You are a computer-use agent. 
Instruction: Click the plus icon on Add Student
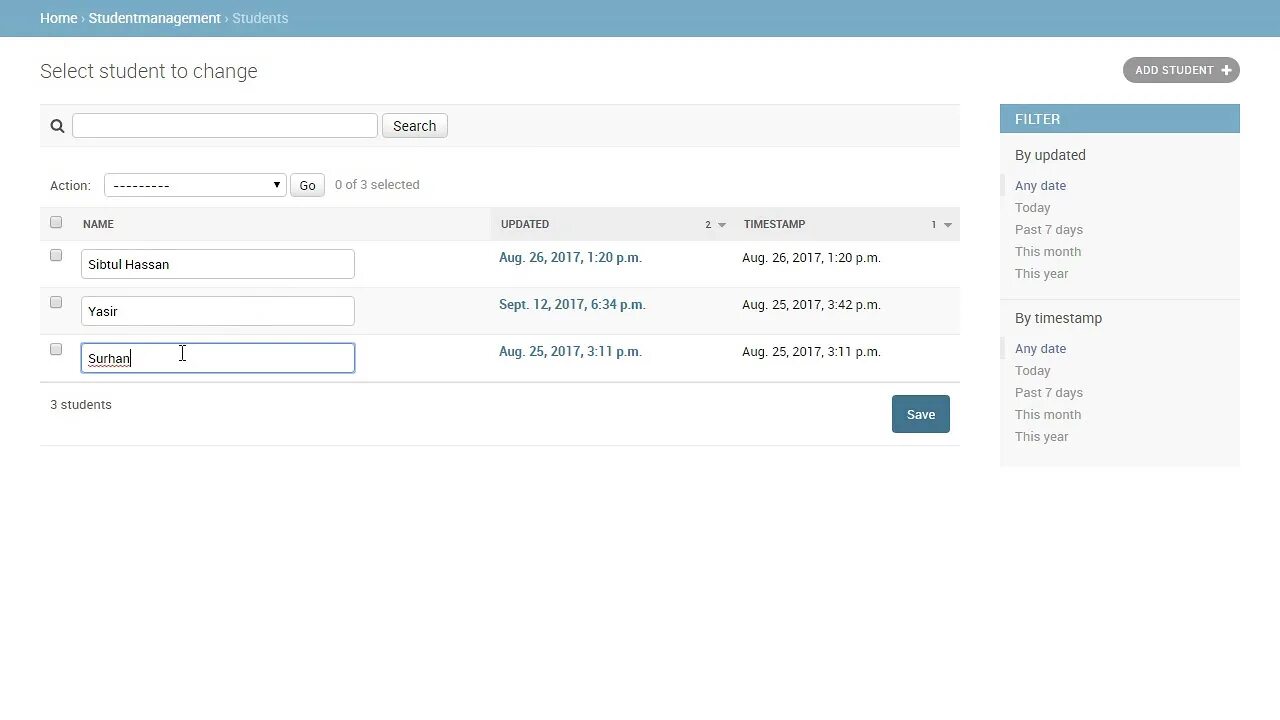coord(1226,70)
